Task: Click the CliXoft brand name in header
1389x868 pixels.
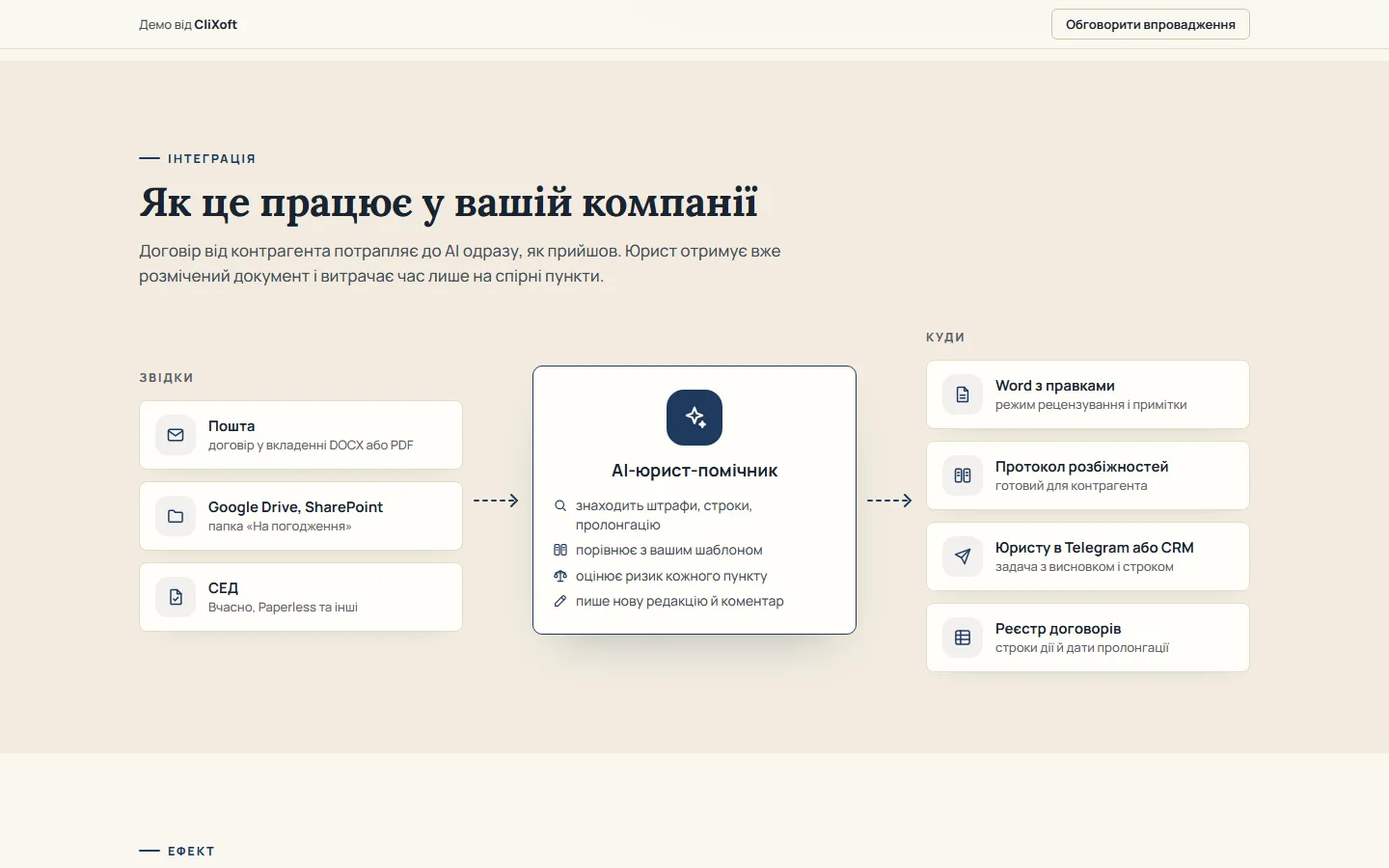Action: pyautogui.click(x=216, y=24)
